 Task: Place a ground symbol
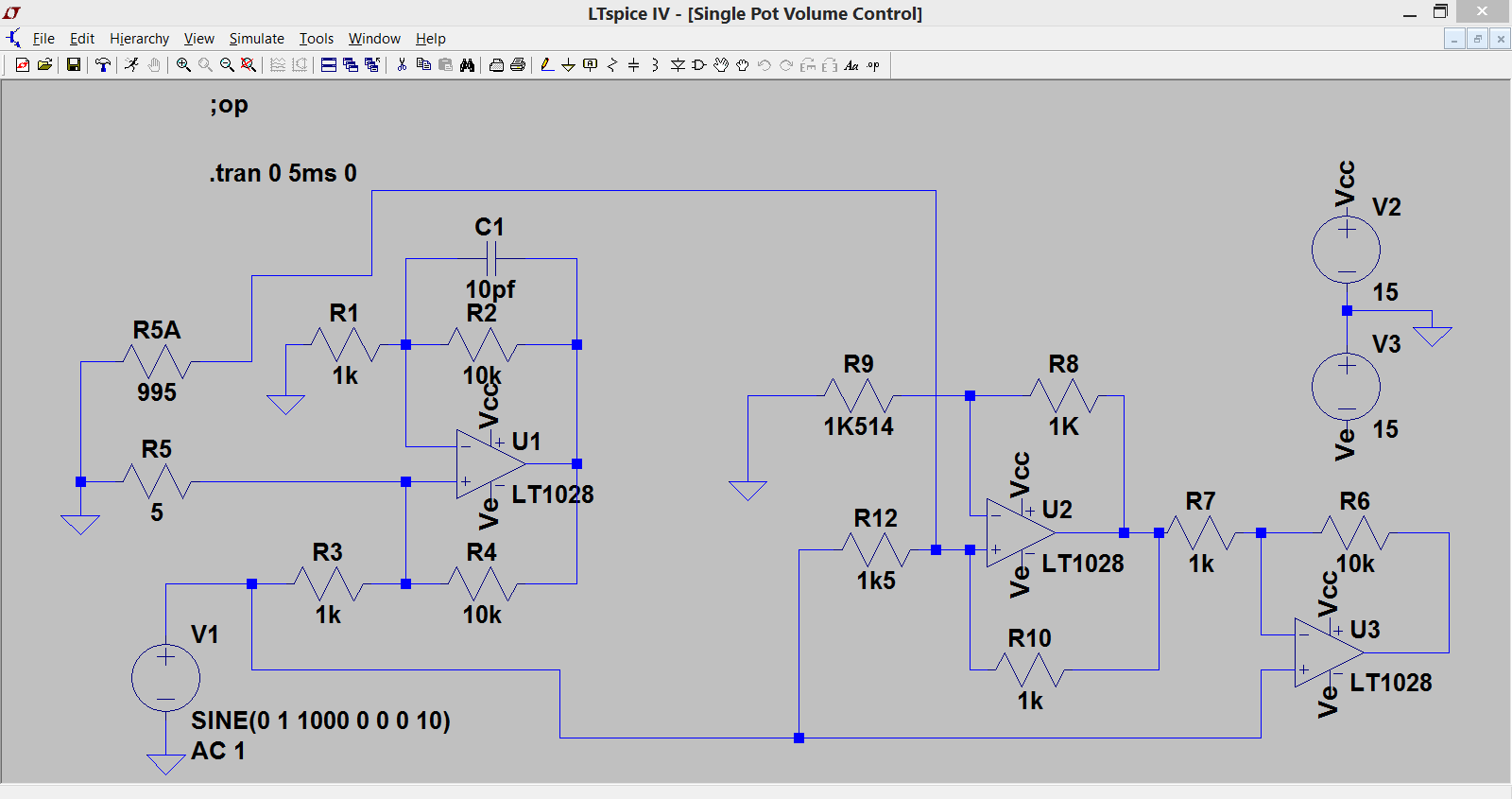(x=568, y=65)
